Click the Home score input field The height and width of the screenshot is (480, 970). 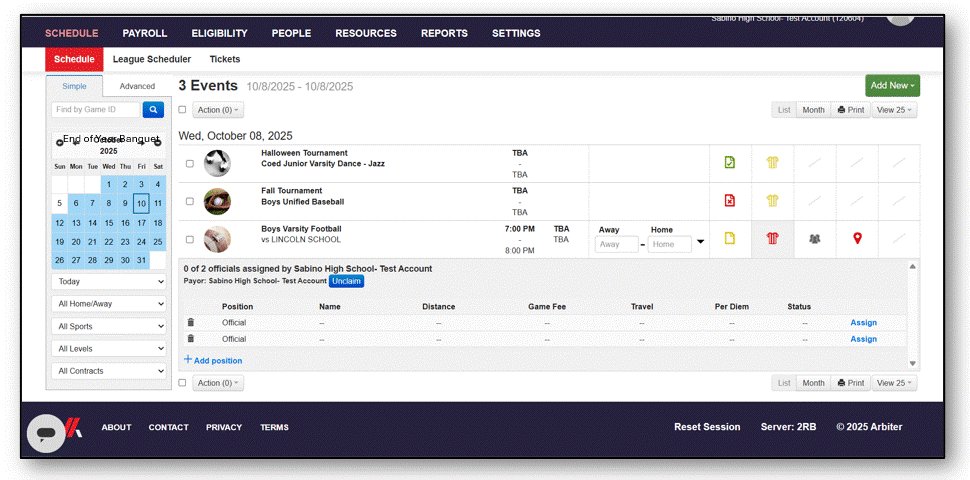point(669,244)
